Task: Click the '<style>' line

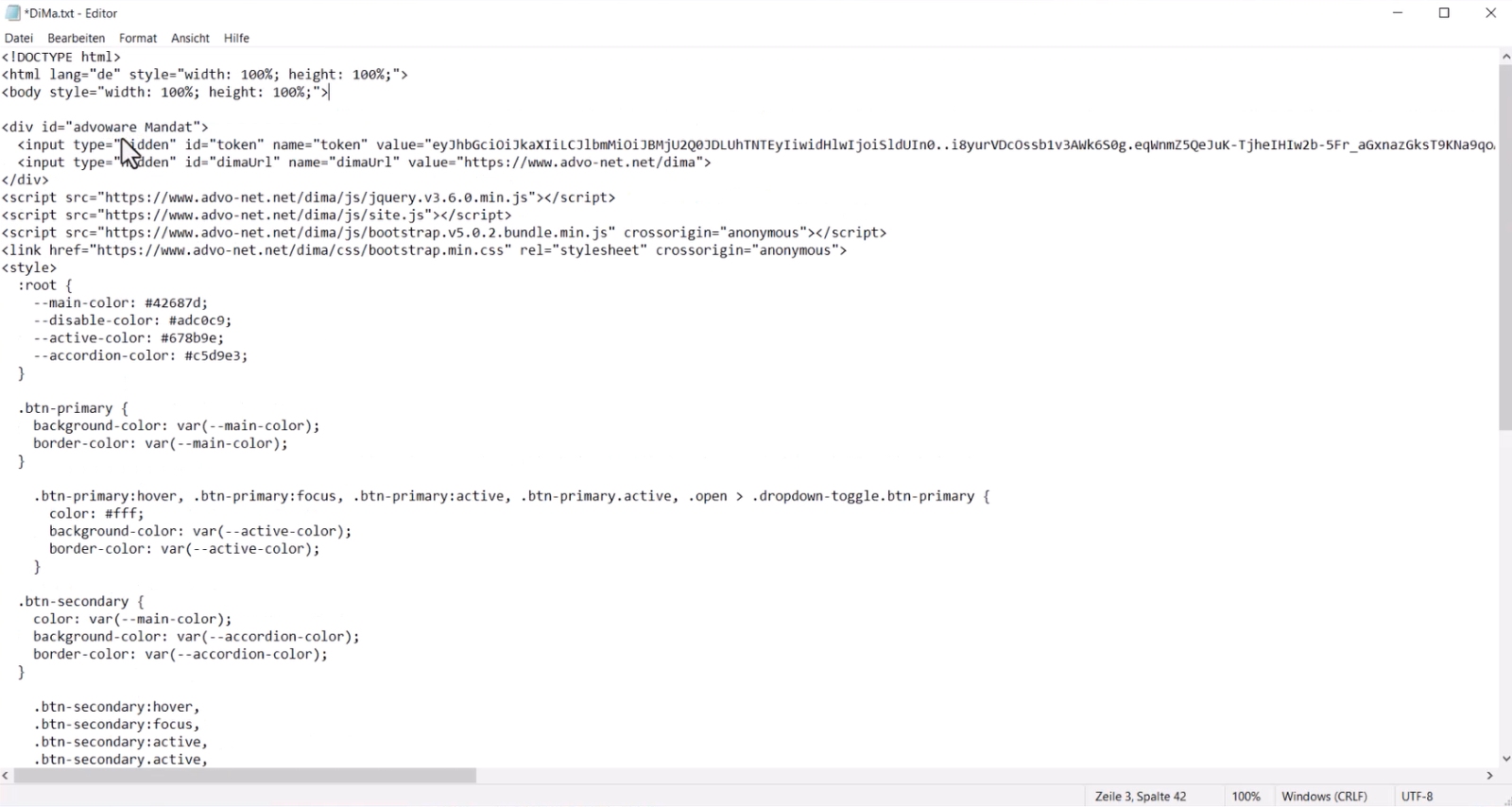Action: pos(29,268)
